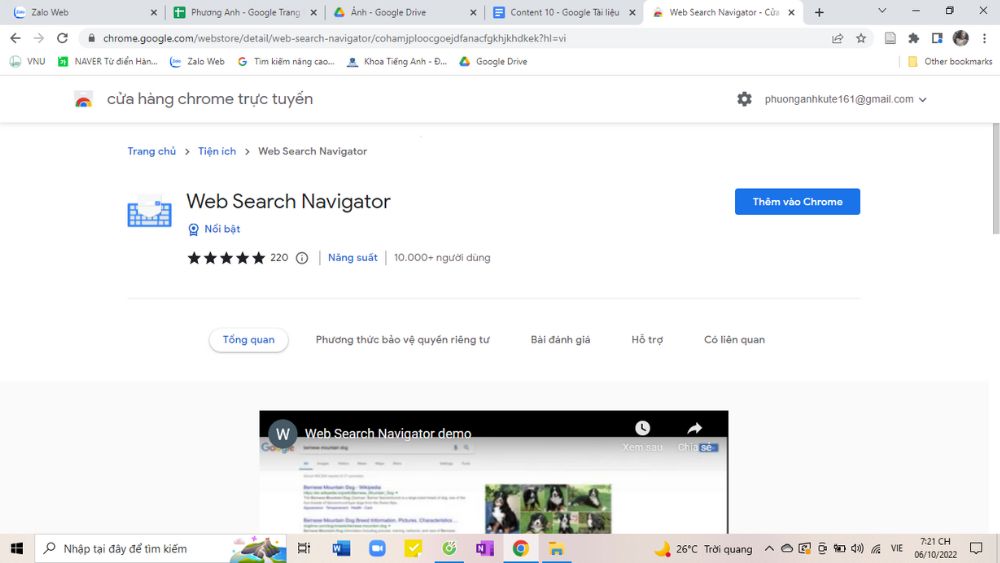Go back to the previous page
1000x563 pixels.
(x=15, y=38)
